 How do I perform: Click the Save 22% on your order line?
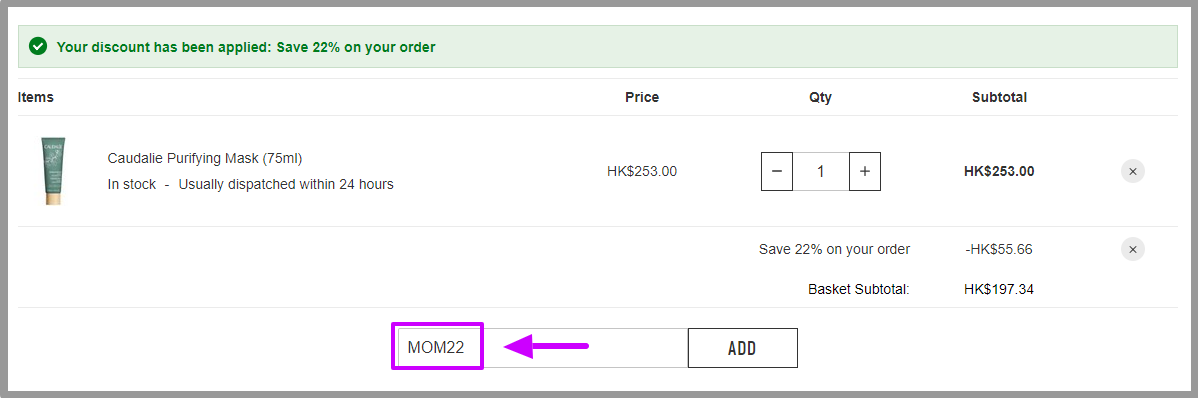tap(834, 249)
